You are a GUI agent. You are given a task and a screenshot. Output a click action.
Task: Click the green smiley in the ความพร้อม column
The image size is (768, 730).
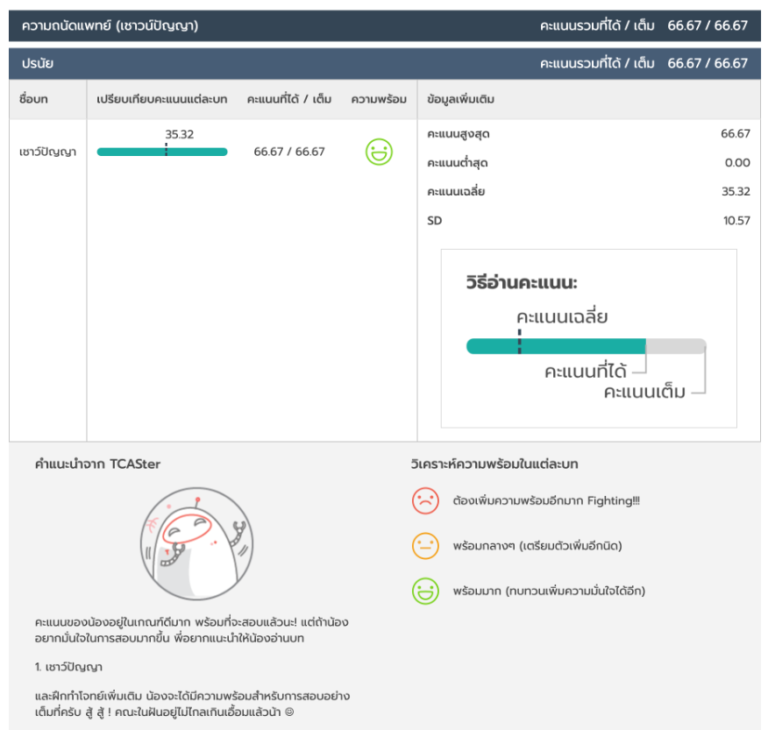[379, 152]
